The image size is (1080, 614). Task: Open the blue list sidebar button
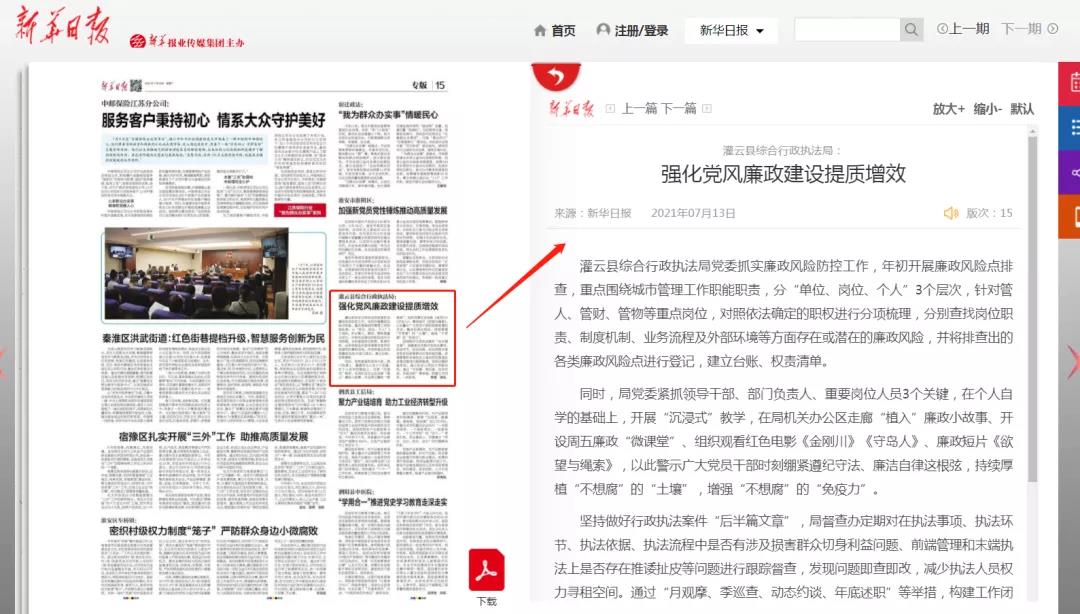coord(1070,127)
